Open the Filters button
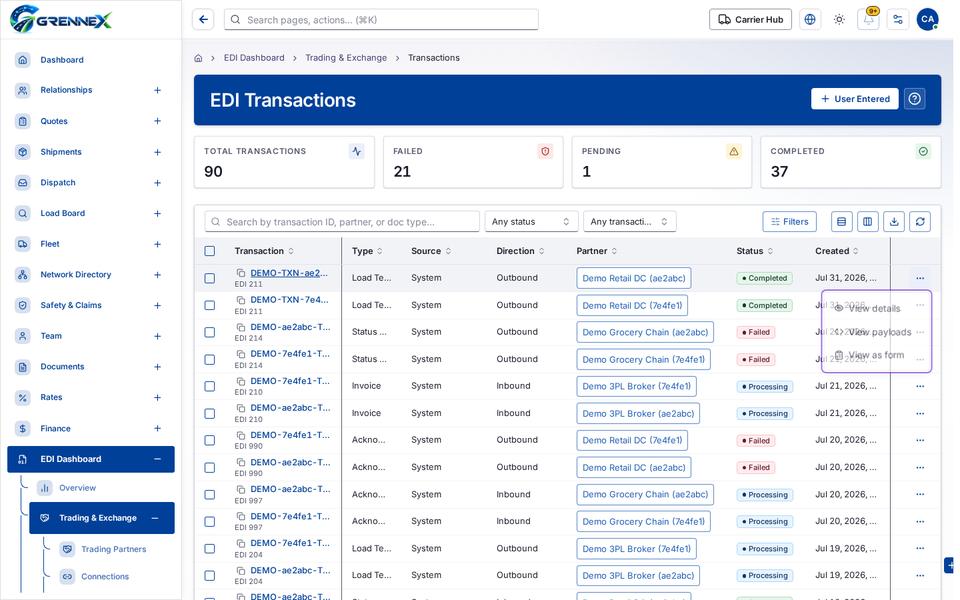The image size is (960, 600). [789, 222]
